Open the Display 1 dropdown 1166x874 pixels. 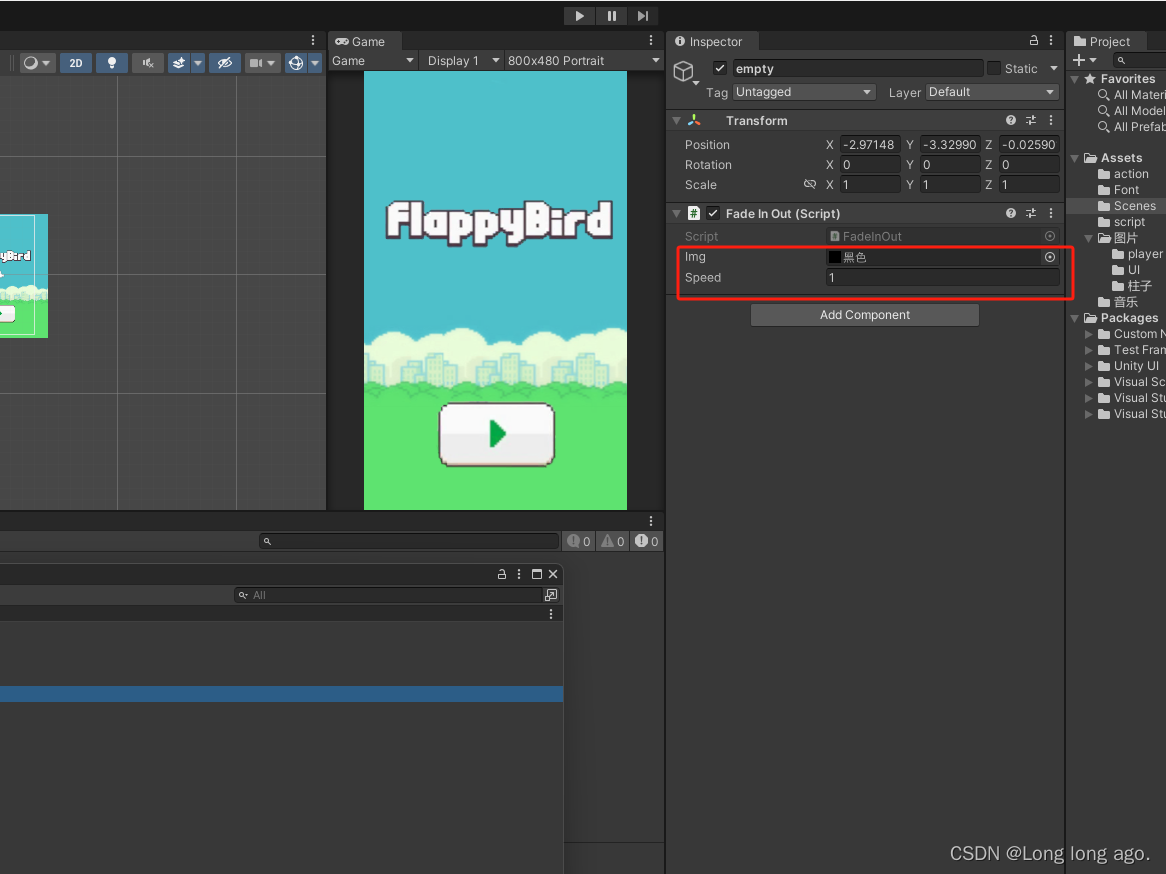(x=461, y=61)
